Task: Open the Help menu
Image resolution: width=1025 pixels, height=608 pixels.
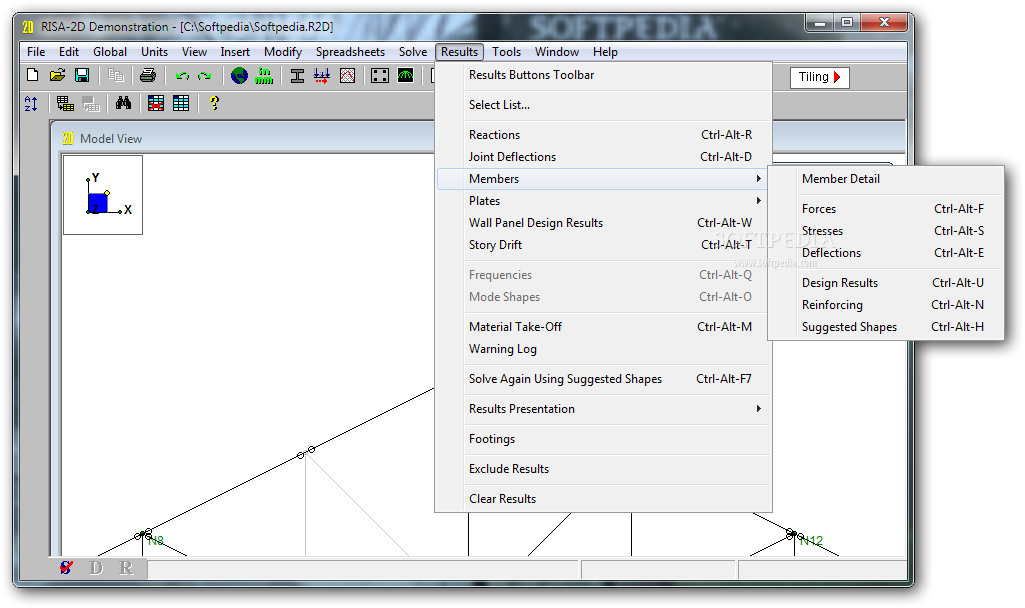Action: (605, 52)
